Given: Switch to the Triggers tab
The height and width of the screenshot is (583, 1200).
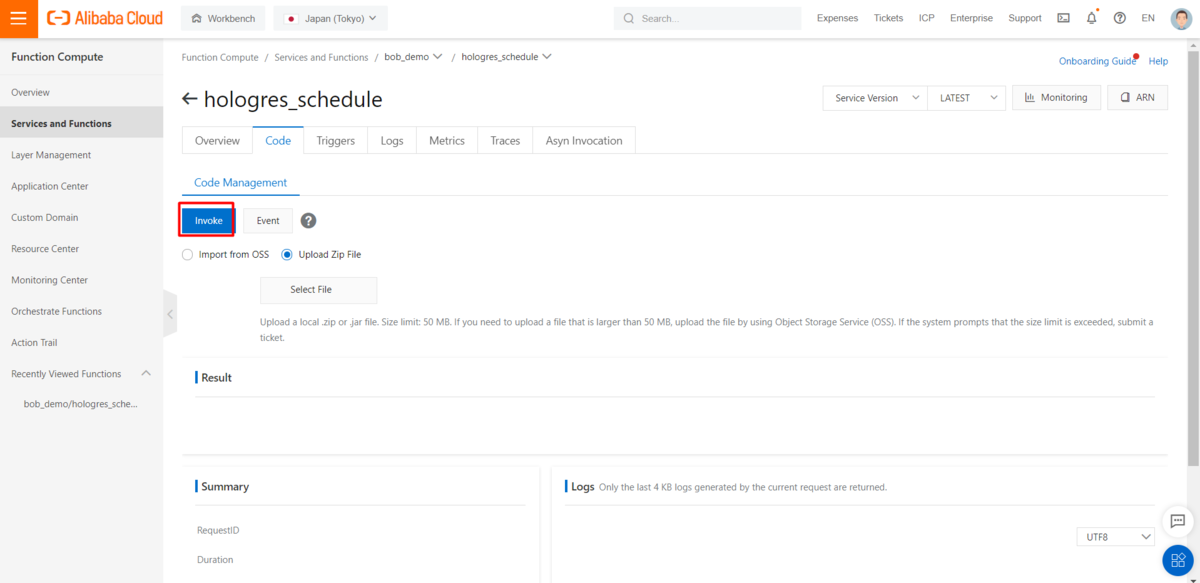Looking at the screenshot, I should click(336, 141).
